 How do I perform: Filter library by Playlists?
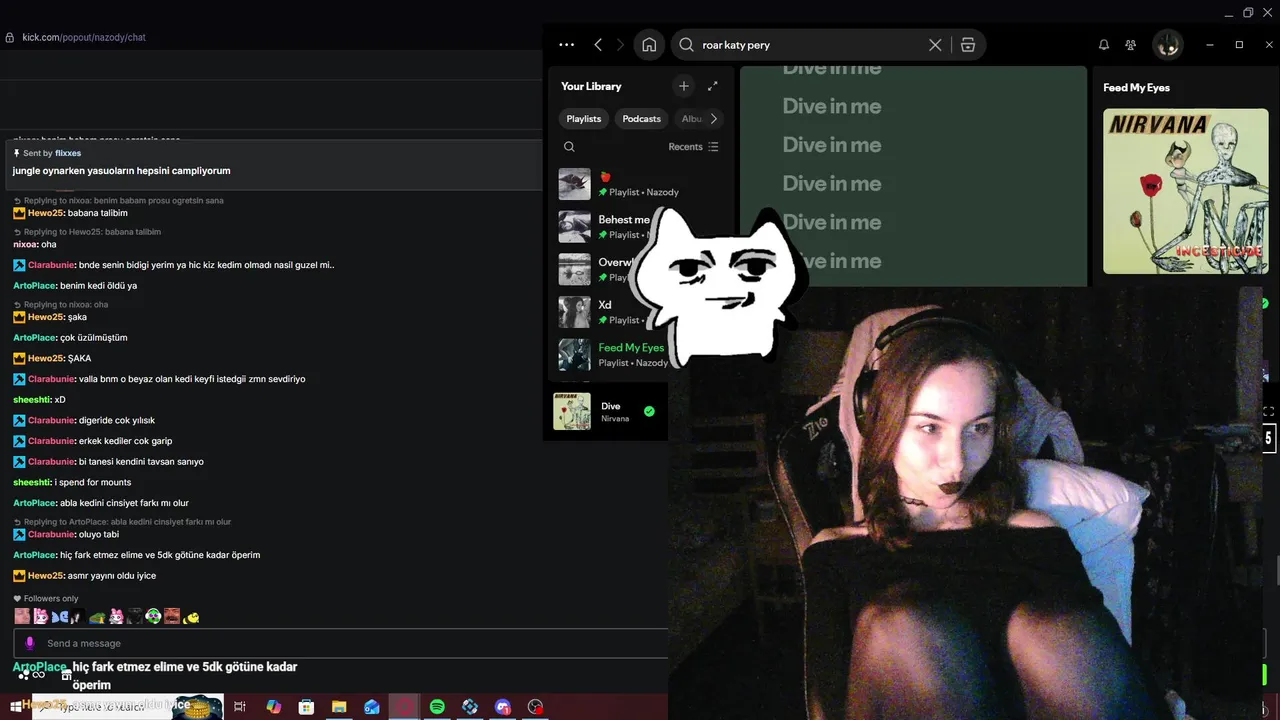pos(584,119)
